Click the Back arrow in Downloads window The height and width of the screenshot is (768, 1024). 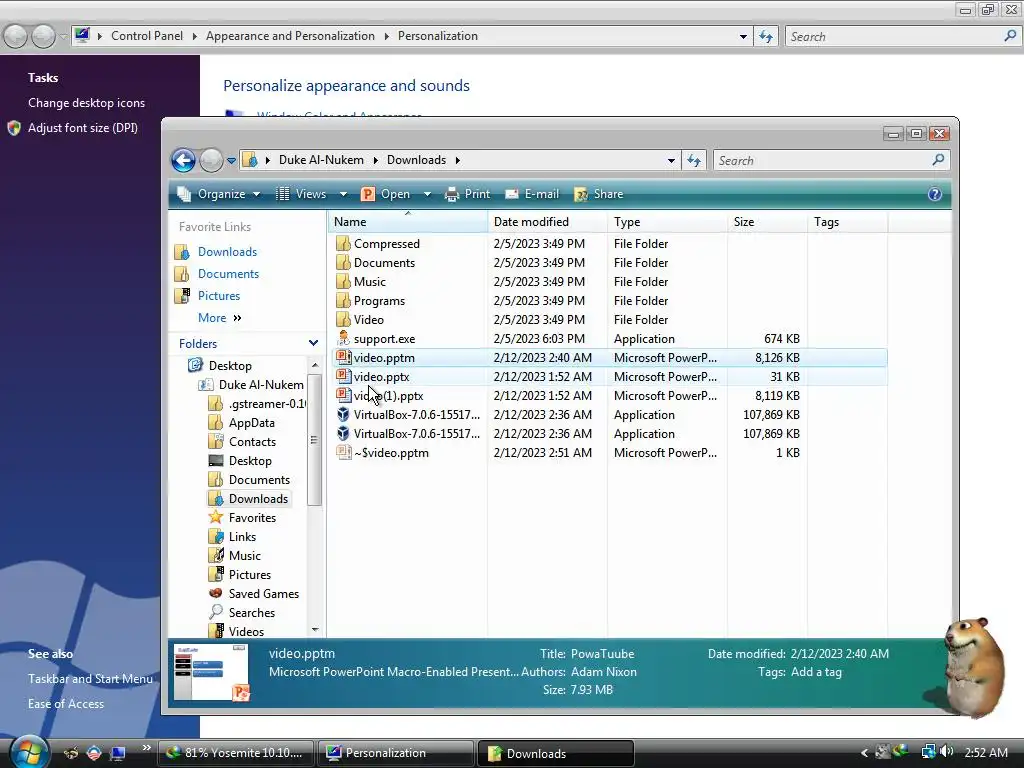point(184,160)
